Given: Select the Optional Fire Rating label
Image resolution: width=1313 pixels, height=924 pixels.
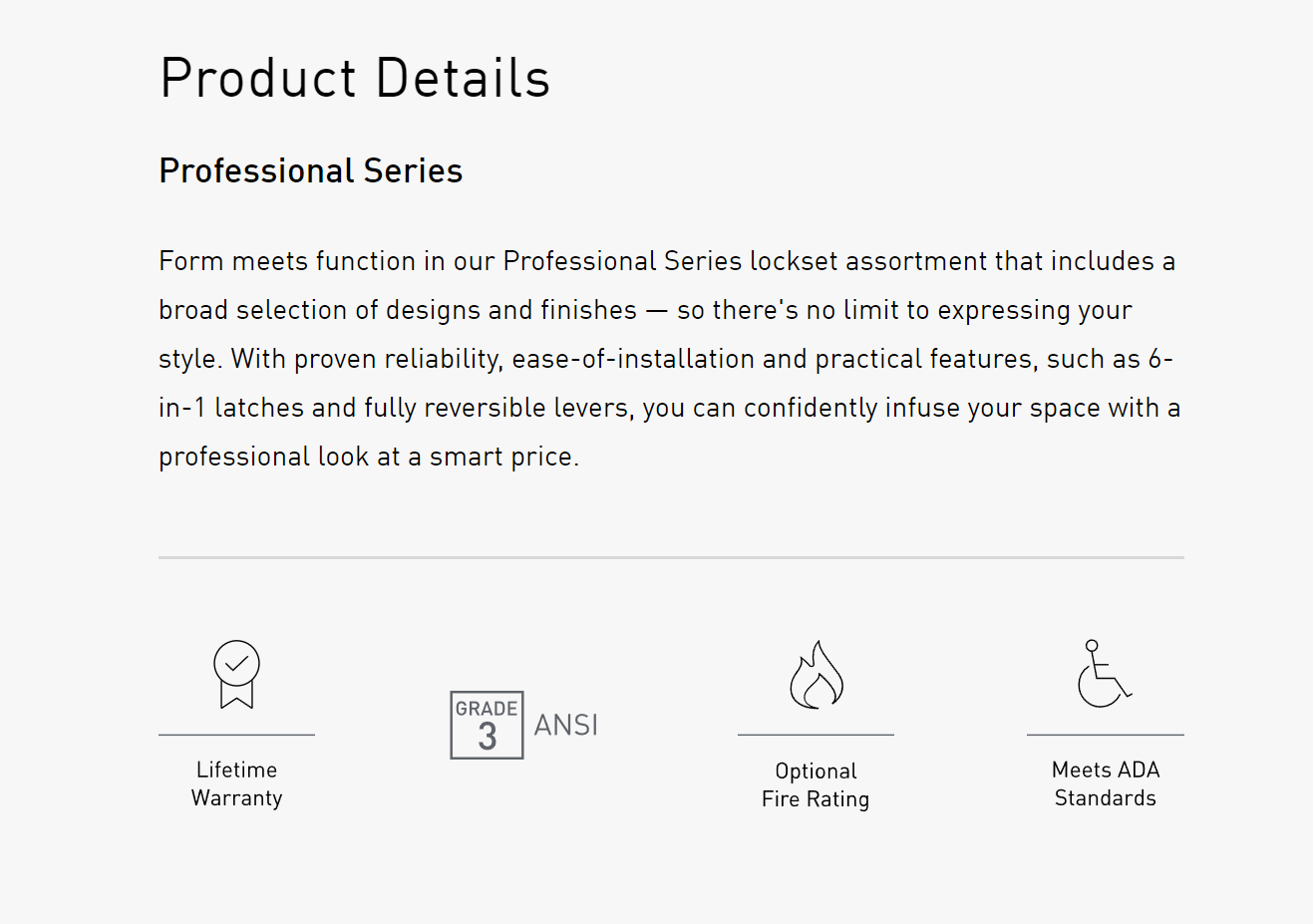Looking at the screenshot, I should (816, 784).
